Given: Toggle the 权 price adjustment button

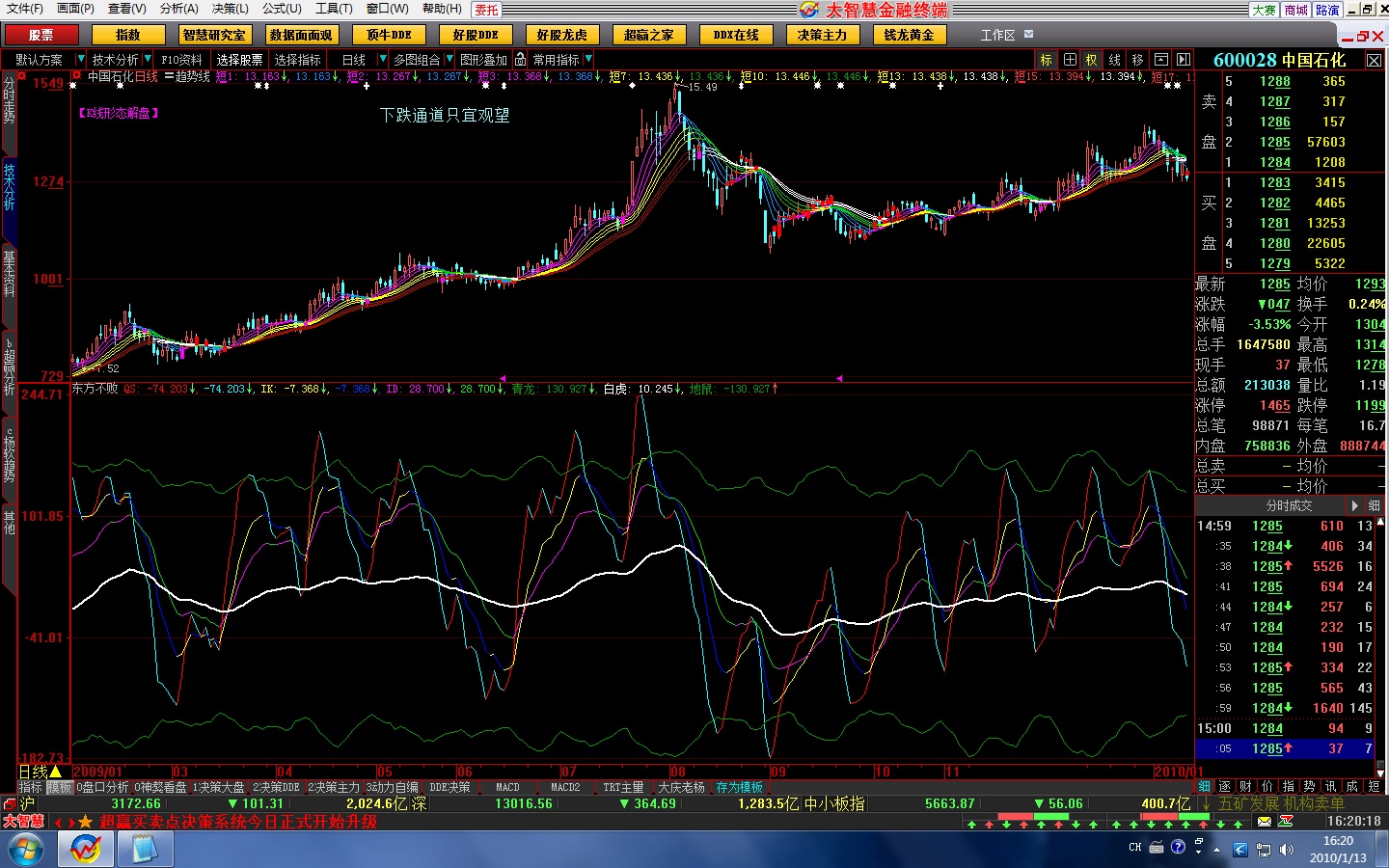Looking at the screenshot, I should click(x=1092, y=60).
